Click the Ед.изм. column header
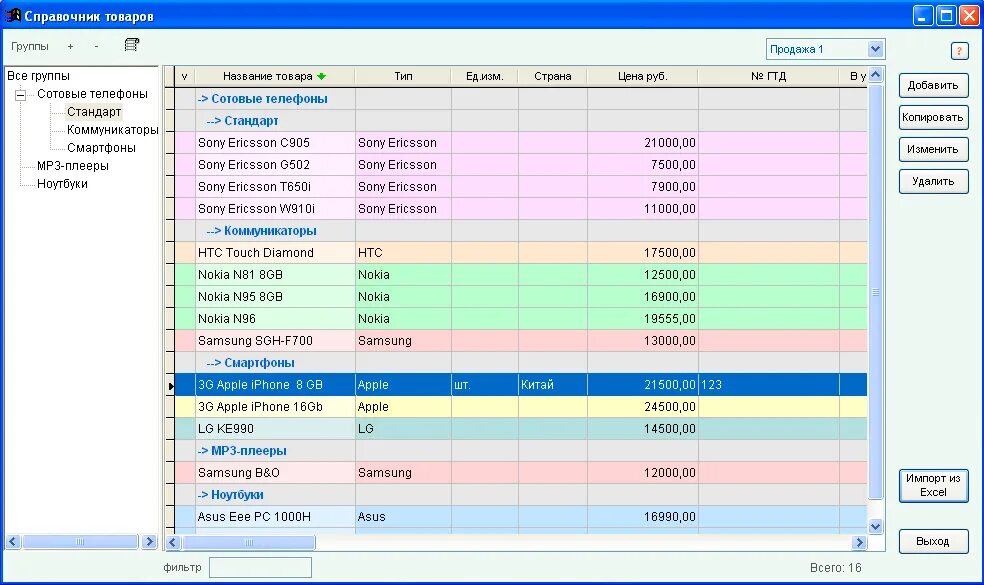 coord(484,77)
